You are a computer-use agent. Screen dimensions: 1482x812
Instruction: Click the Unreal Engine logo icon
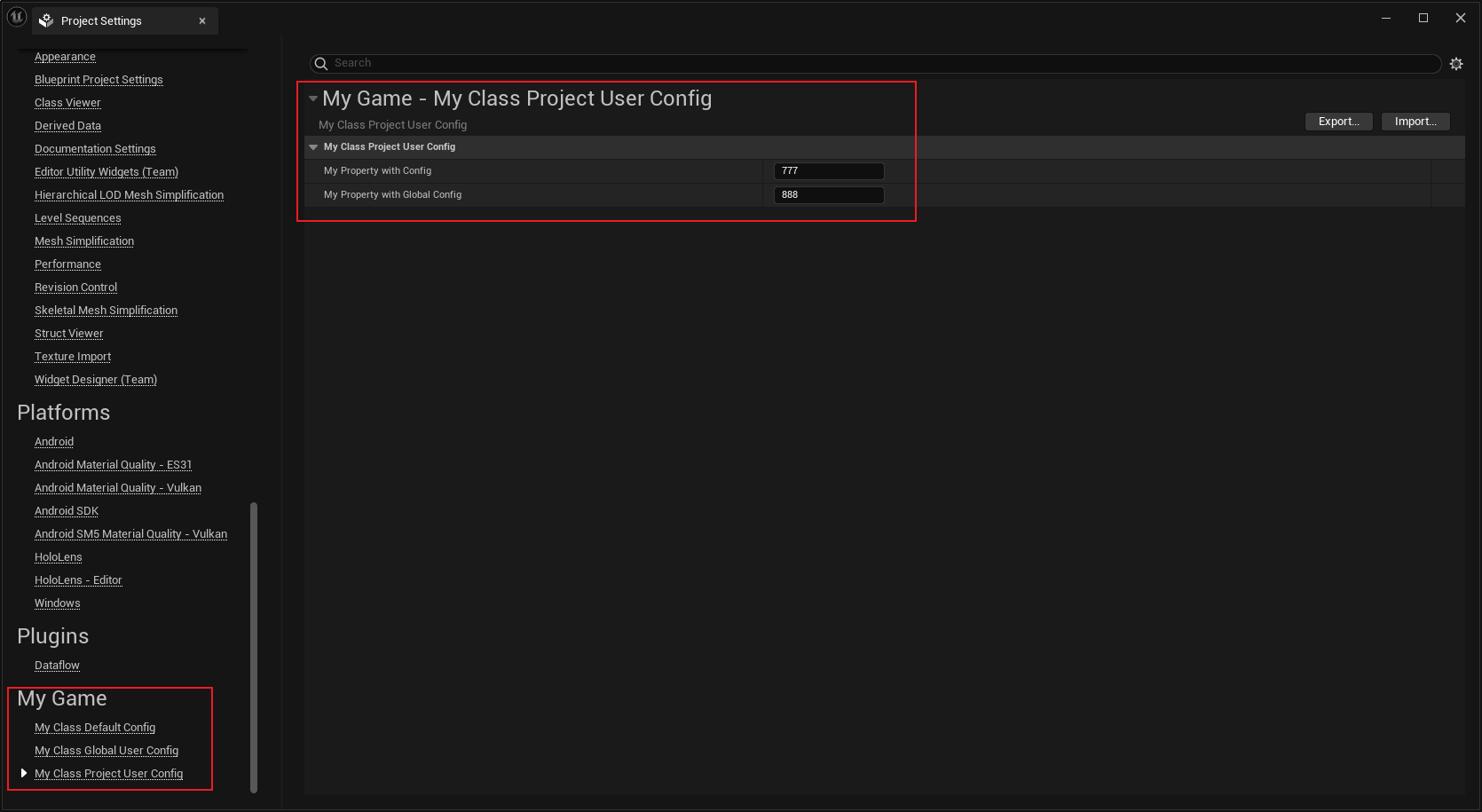pyautogui.click(x=16, y=17)
